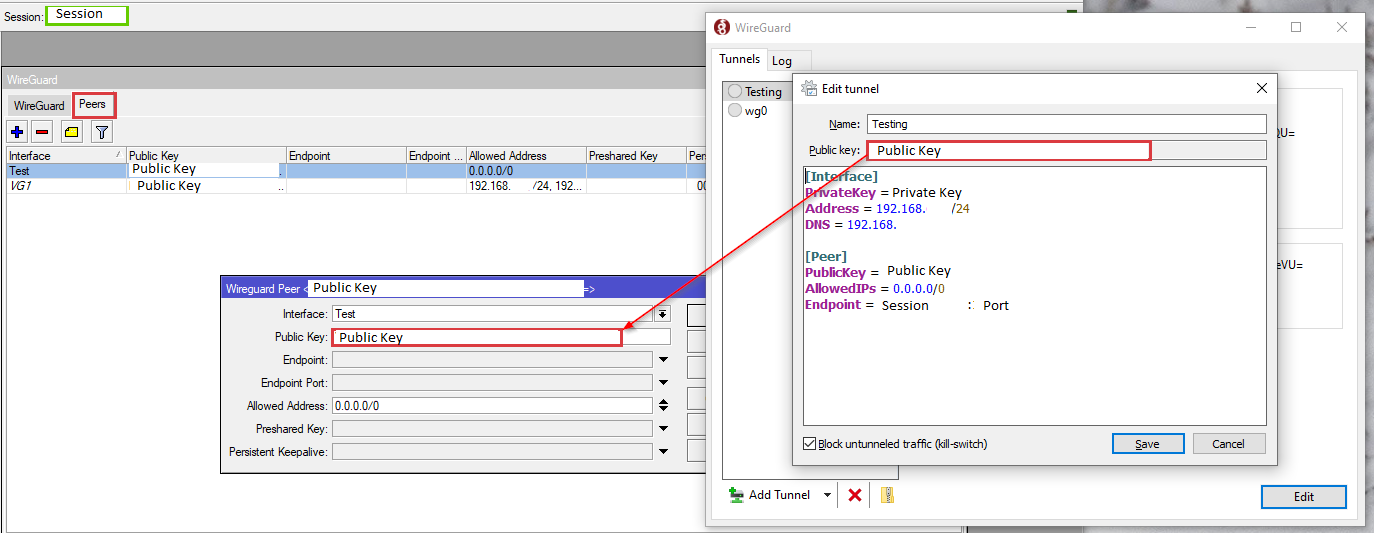
Task: Click the Preshared Key column header
Action: tap(636, 156)
